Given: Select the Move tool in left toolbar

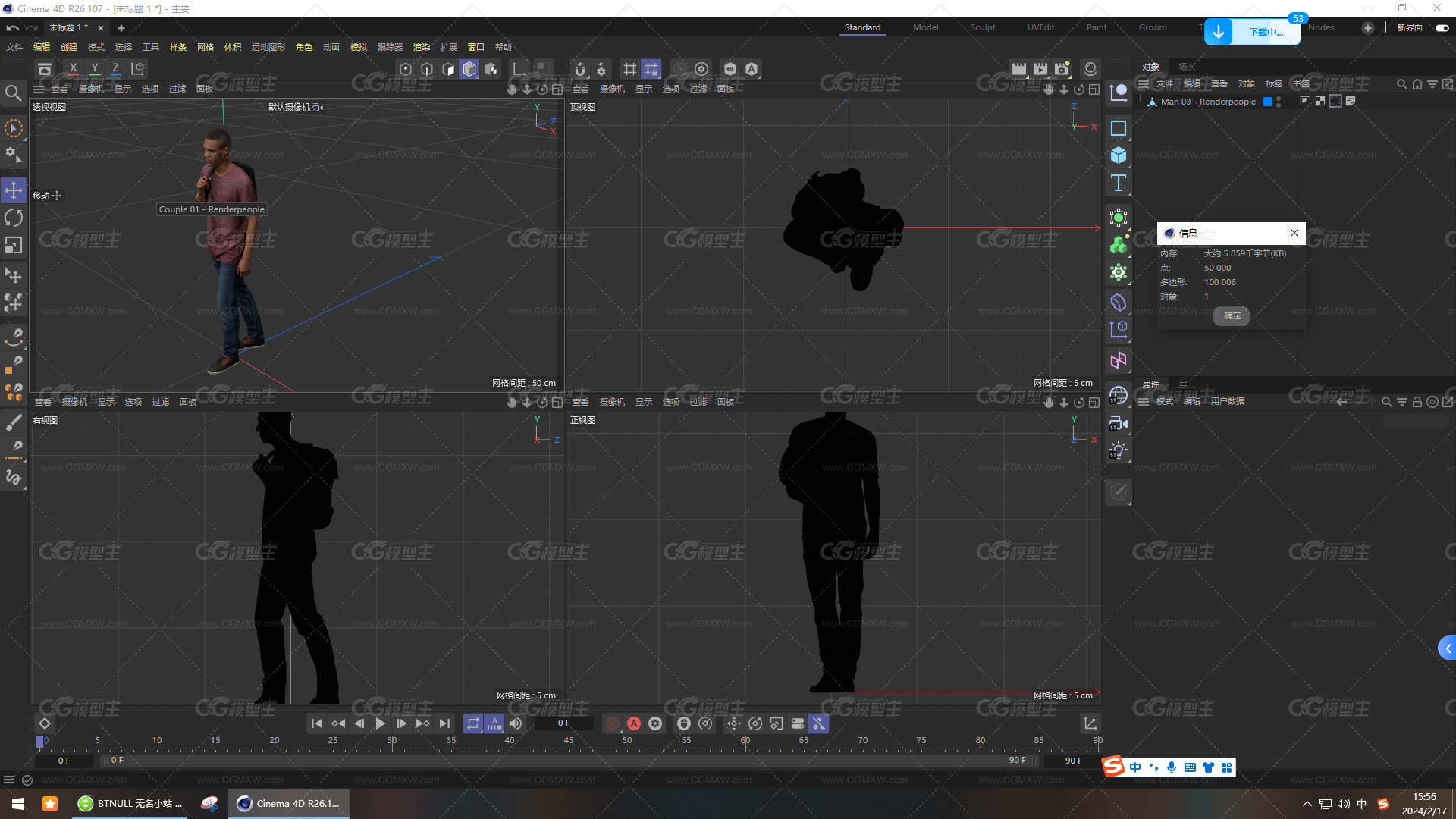Looking at the screenshot, I should 14,190.
